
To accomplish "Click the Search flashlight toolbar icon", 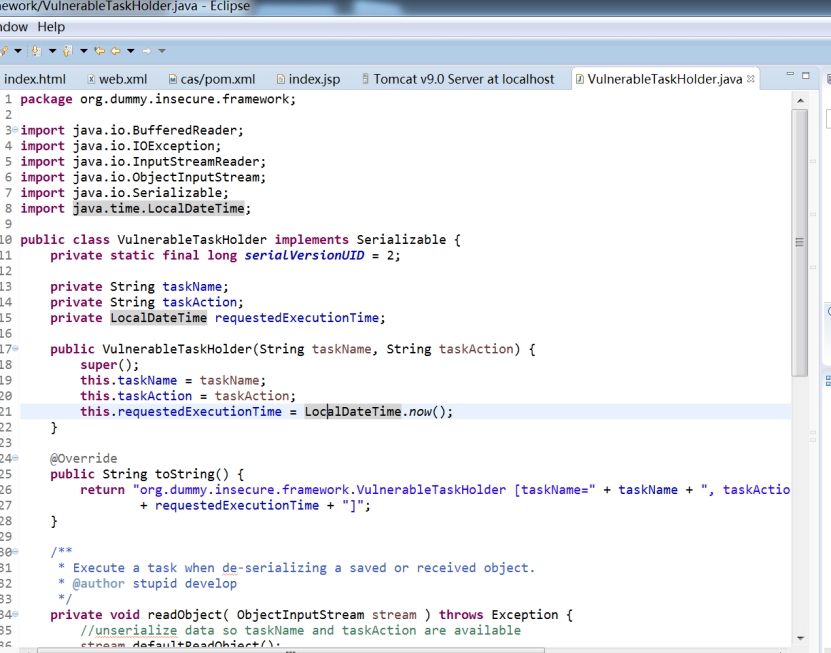I will [4, 51].
